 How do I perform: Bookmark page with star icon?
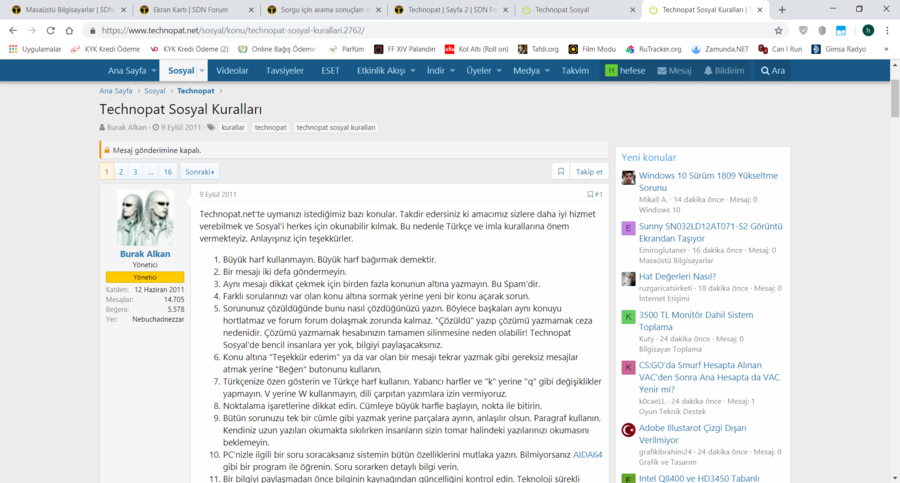click(778, 30)
